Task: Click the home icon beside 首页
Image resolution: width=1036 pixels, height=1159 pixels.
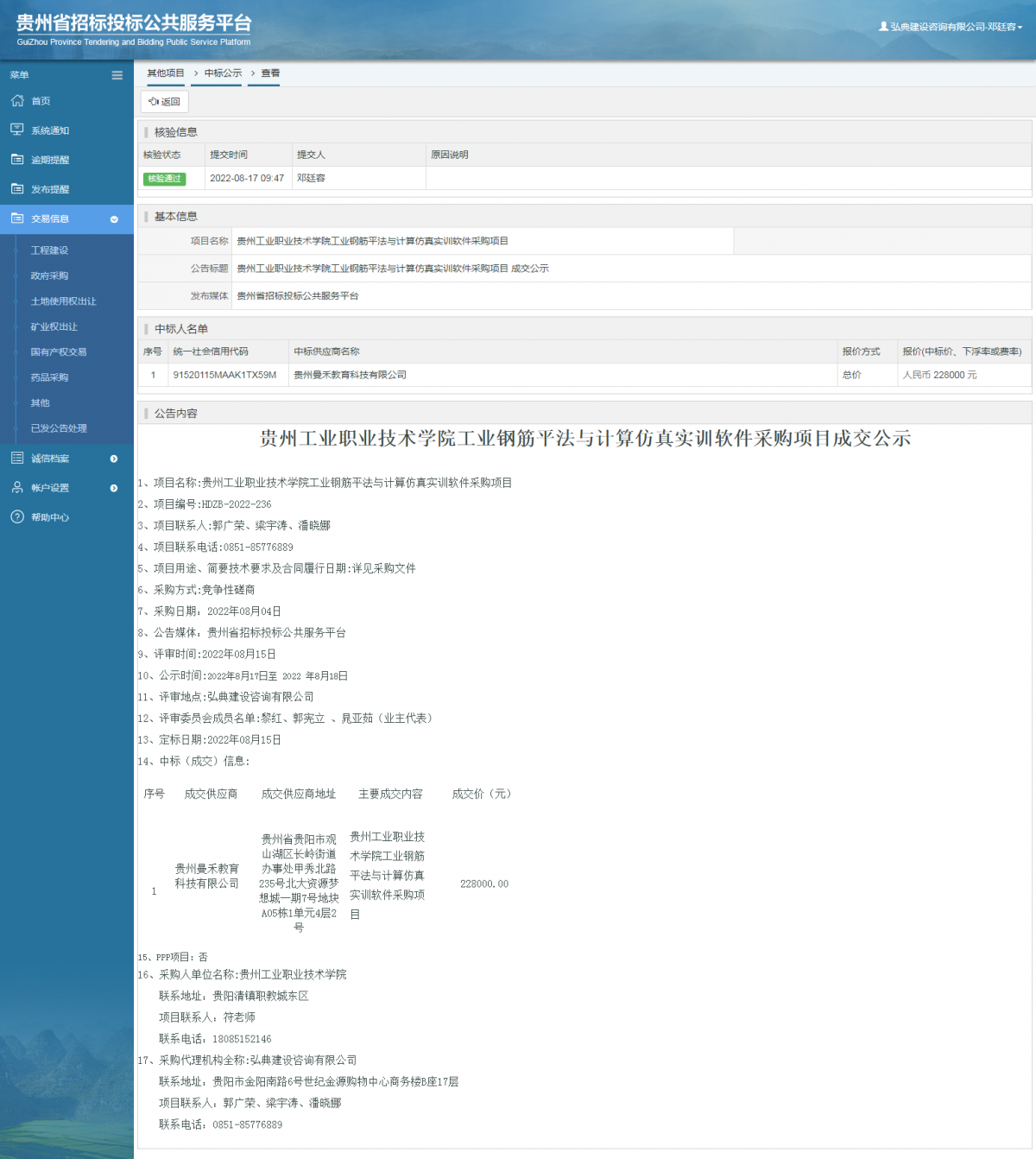Action: (x=17, y=101)
